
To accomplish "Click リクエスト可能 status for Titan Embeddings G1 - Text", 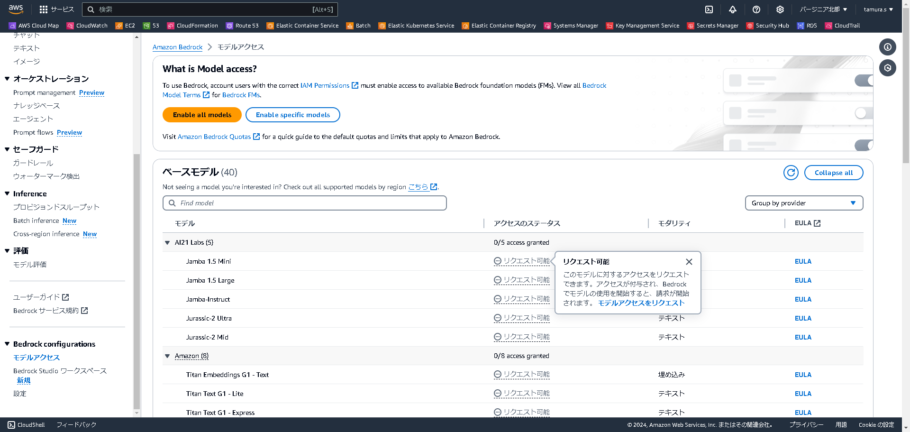I will tap(522, 375).
